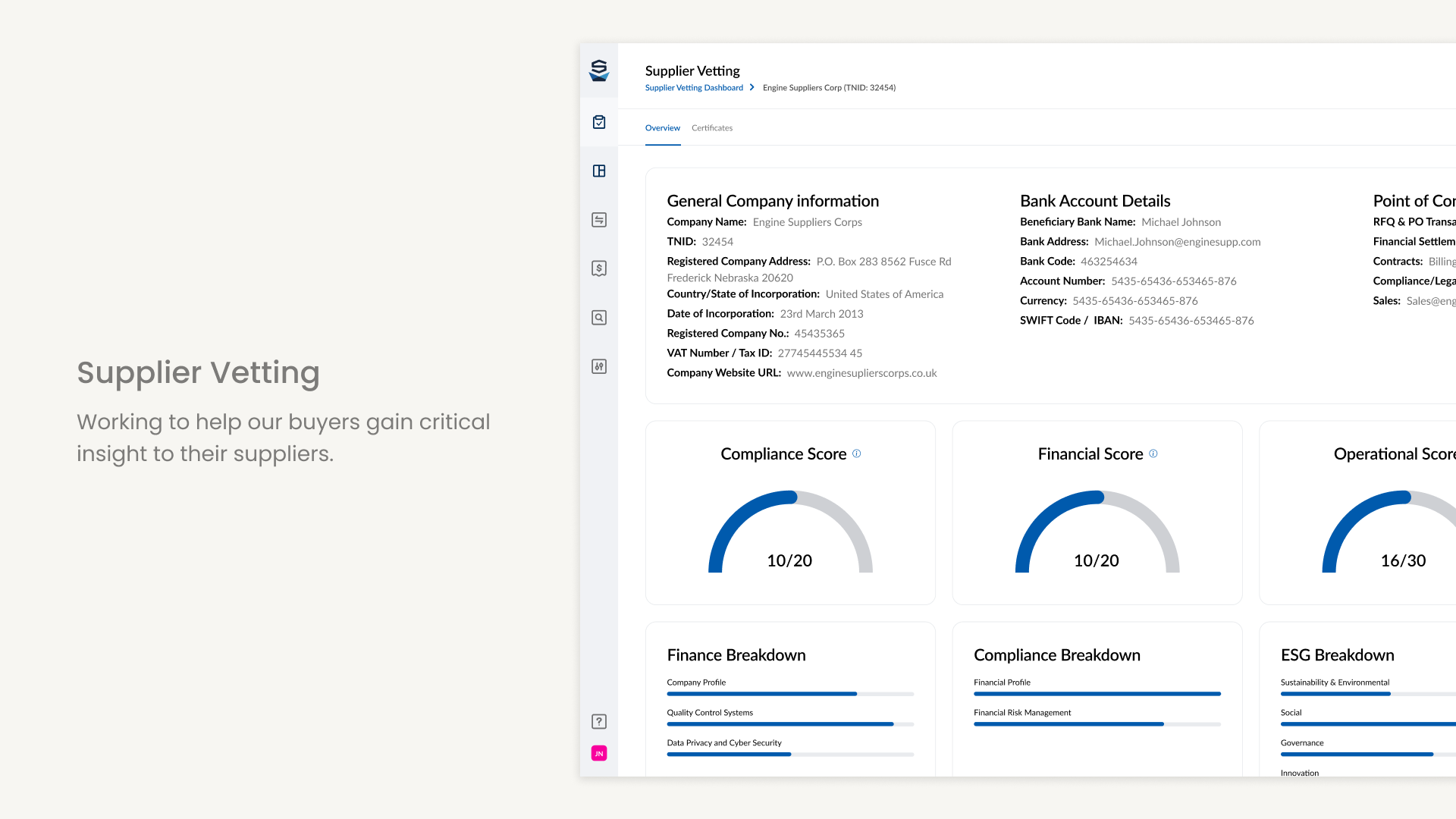Click the ShipServ logo icon
The image size is (1456, 819).
point(599,71)
